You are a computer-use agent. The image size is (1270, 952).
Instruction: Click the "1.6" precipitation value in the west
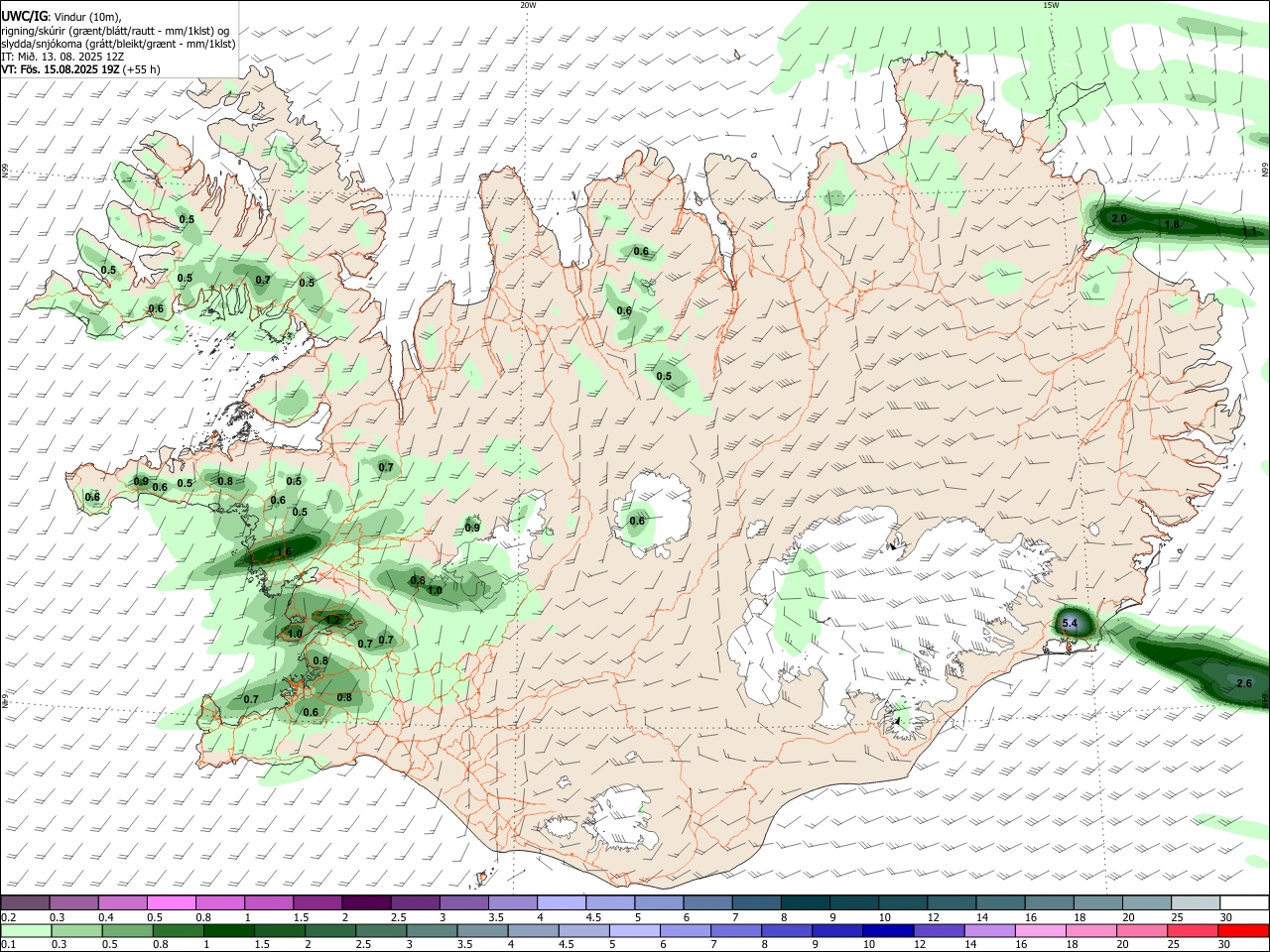tap(283, 552)
